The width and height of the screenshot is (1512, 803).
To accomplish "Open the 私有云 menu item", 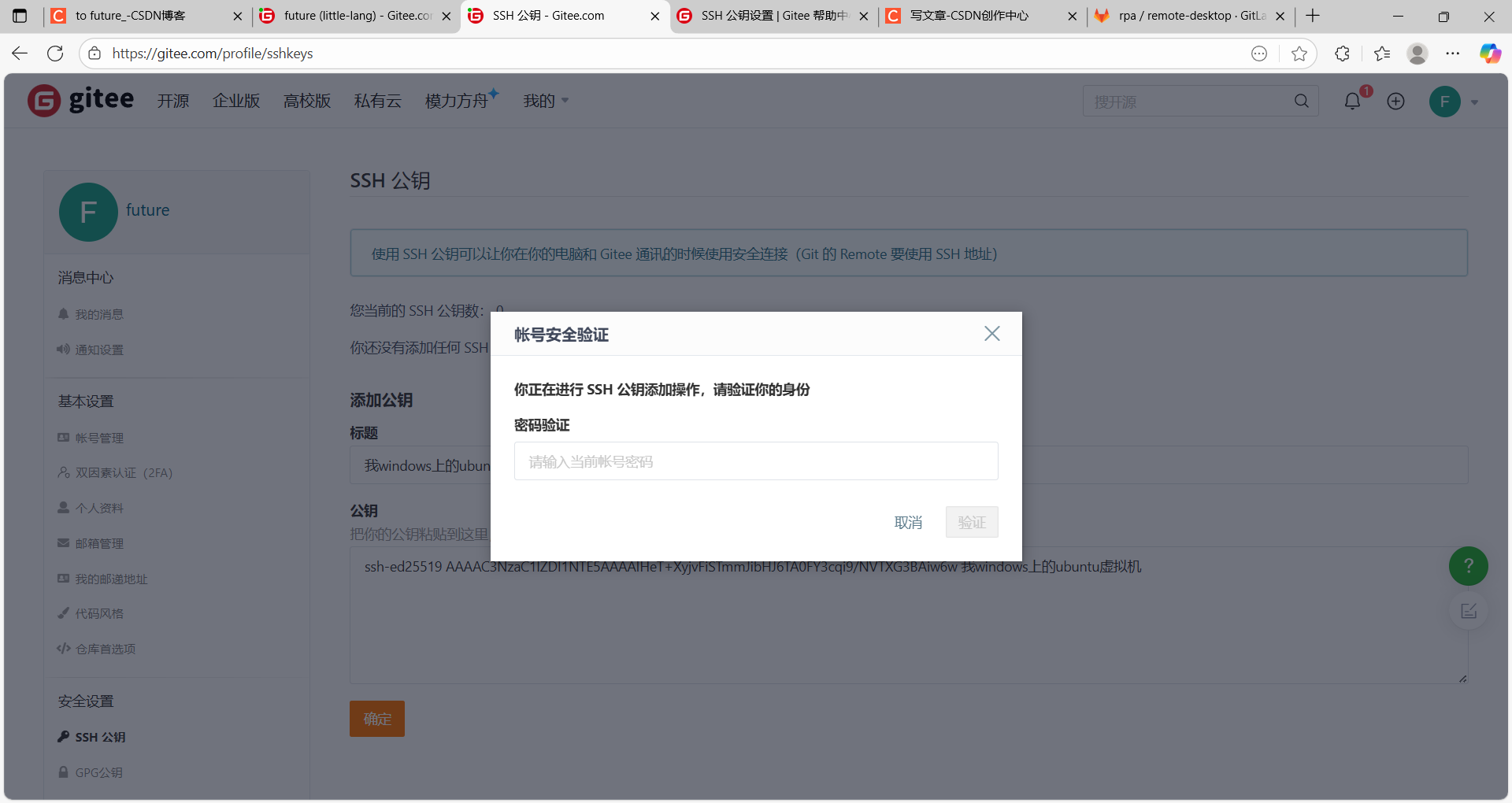I will point(378,101).
